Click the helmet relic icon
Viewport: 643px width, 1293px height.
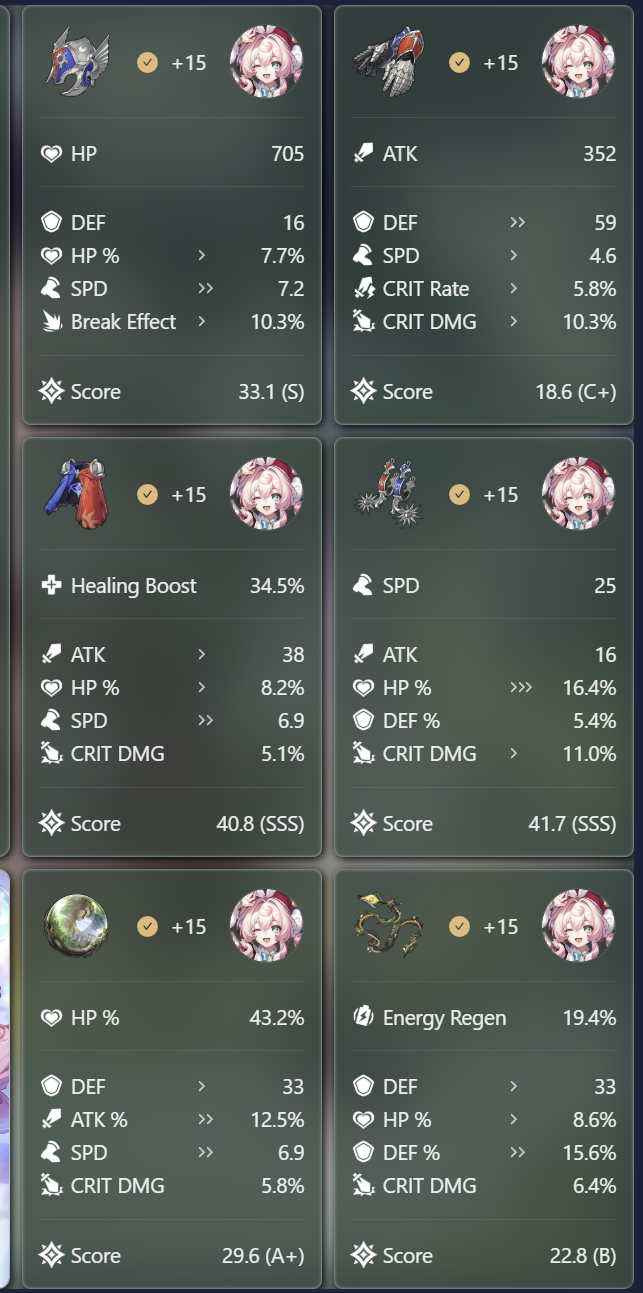[76, 62]
